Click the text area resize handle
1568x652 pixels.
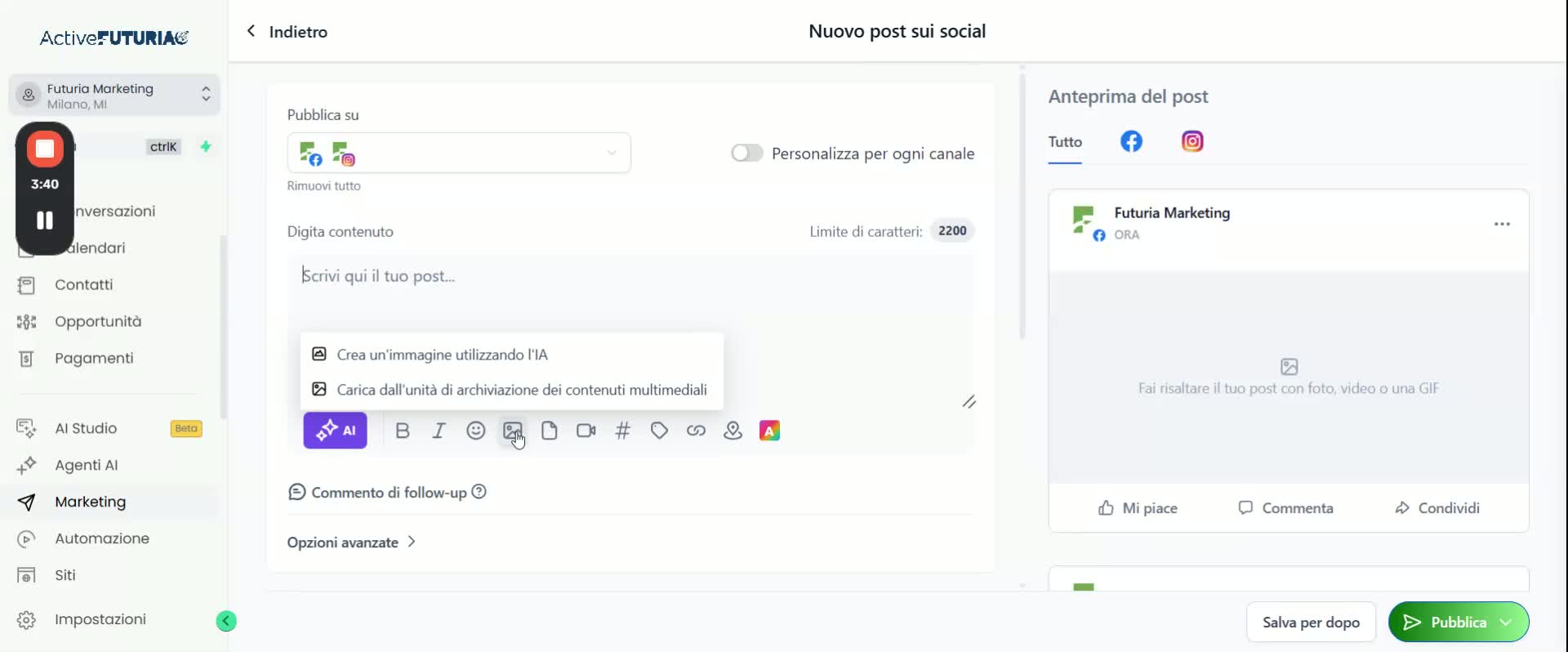[x=969, y=402]
